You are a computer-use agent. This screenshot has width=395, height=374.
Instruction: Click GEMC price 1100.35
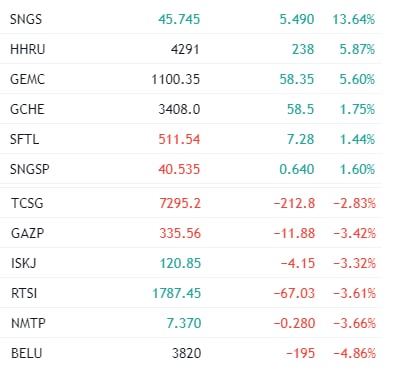(x=176, y=79)
